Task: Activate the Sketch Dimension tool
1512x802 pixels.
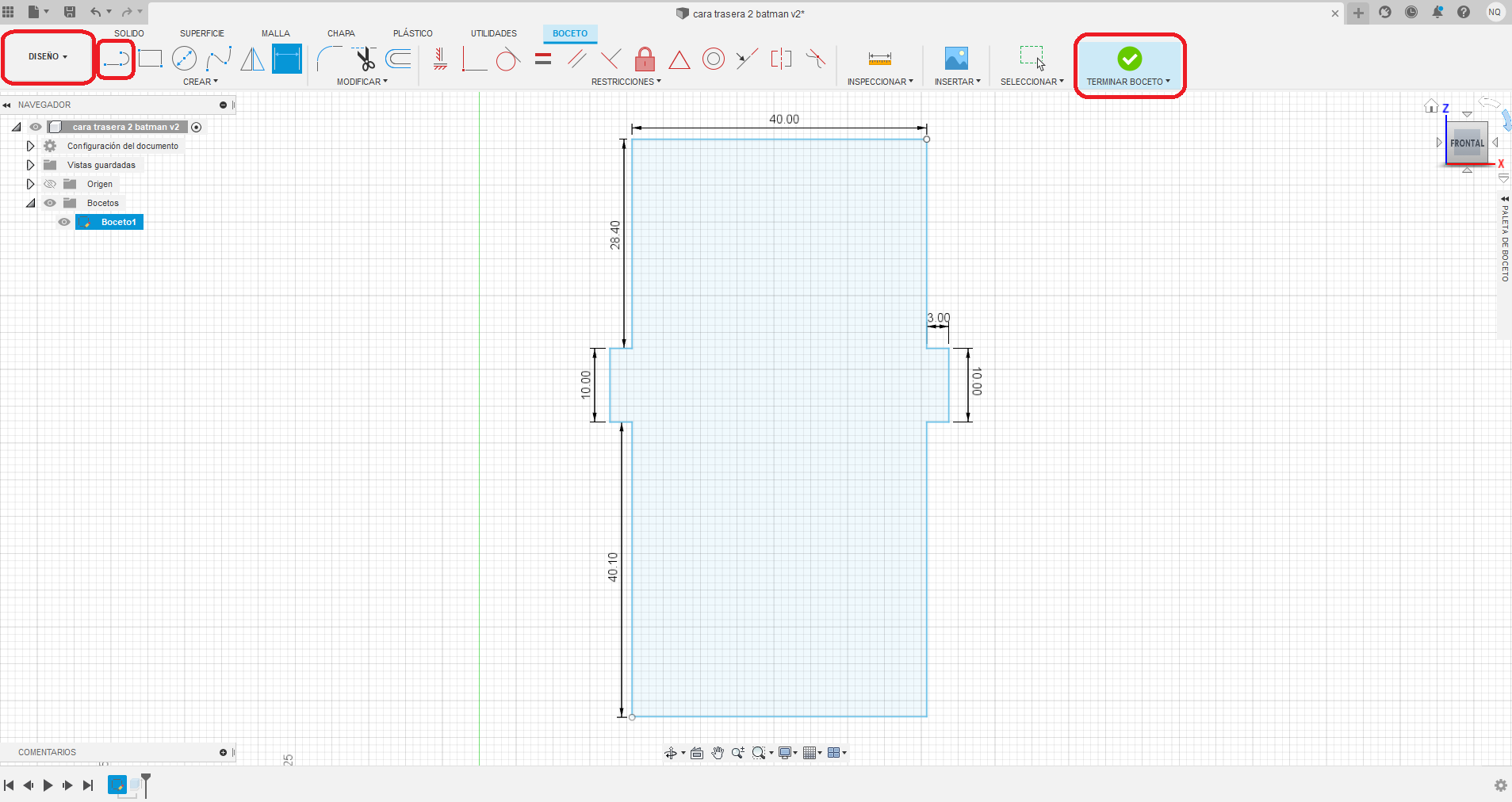Action: [x=287, y=59]
